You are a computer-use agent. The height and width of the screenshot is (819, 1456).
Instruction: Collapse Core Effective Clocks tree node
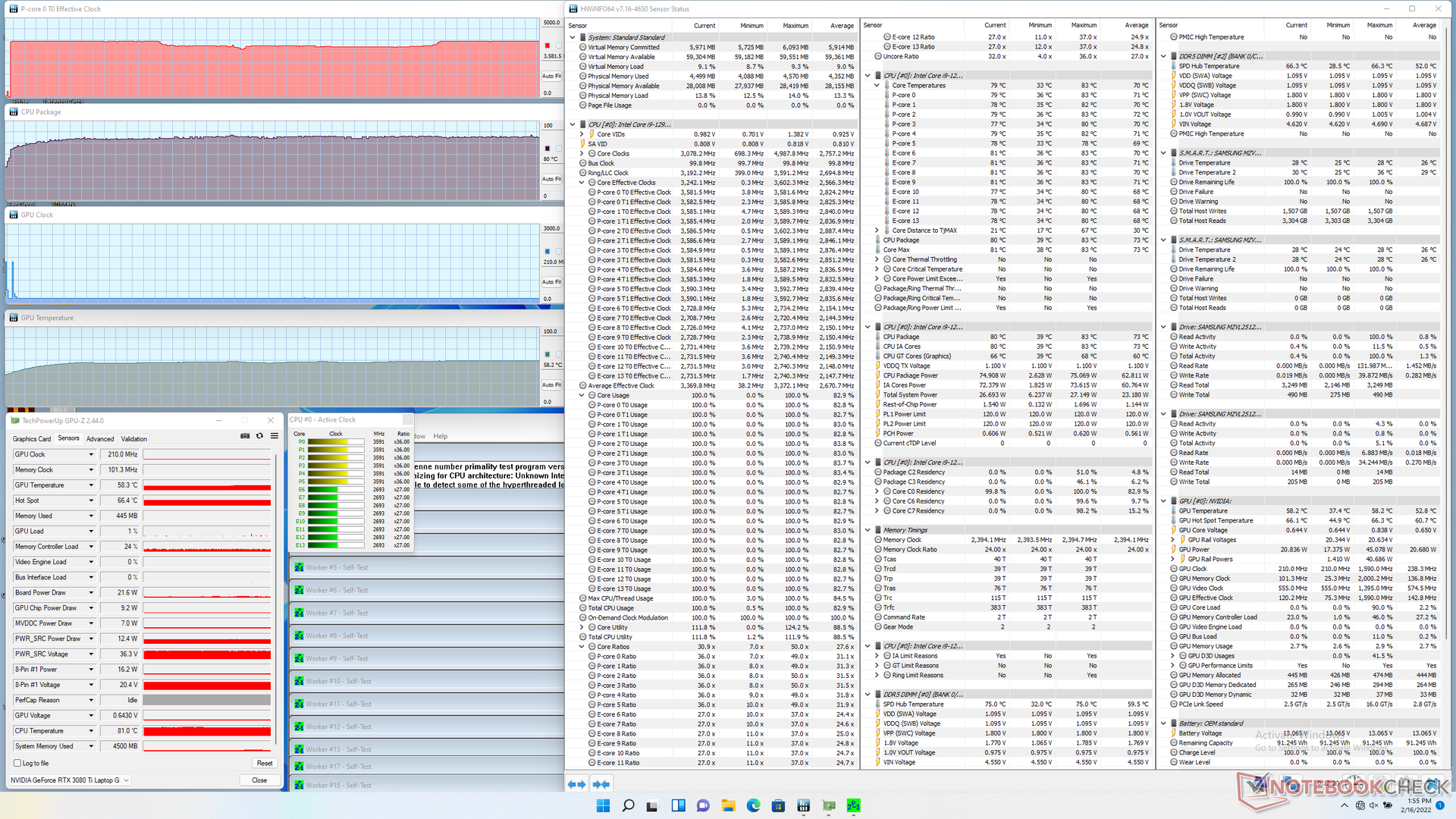(582, 183)
